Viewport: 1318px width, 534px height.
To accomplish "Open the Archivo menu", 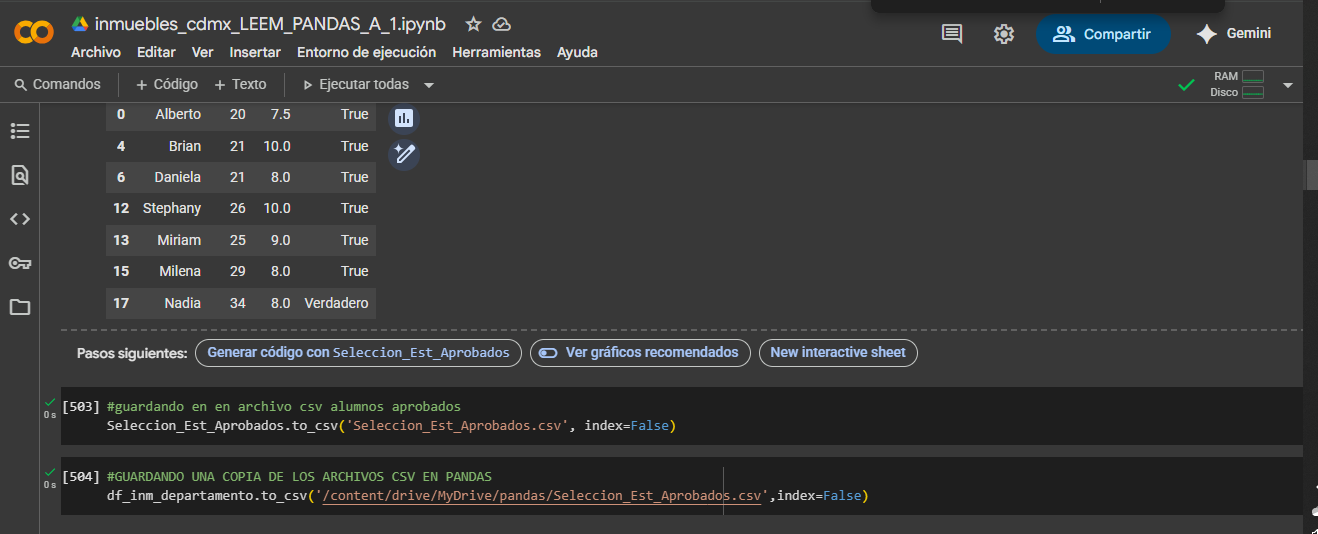I will [x=96, y=52].
